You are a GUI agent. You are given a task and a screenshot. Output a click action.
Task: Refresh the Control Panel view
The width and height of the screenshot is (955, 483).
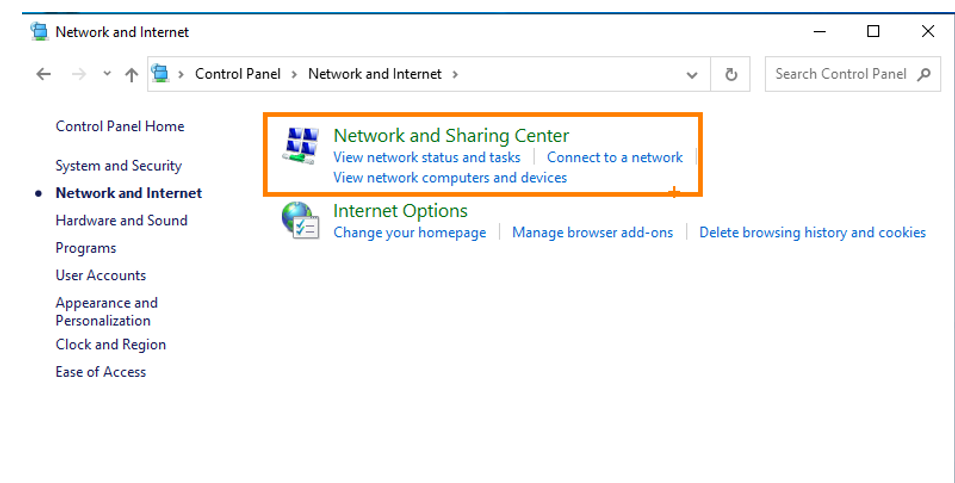pyautogui.click(x=731, y=74)
